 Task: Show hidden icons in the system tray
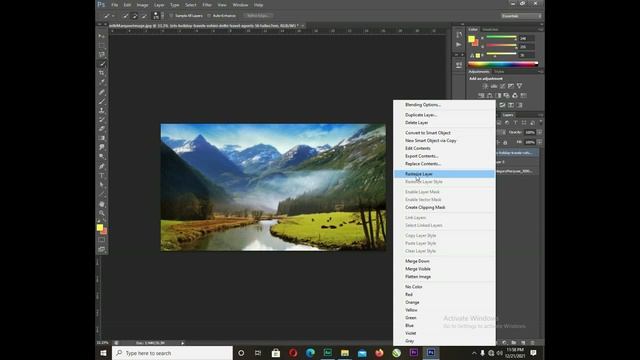click(x=474, y=353)
